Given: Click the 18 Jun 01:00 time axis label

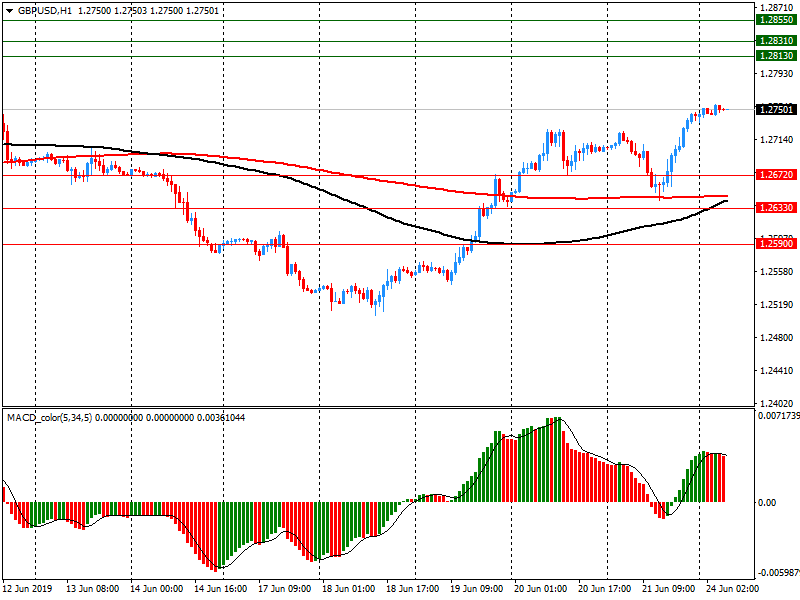Looking at the screenshot, I should click(x=348, y=589).
